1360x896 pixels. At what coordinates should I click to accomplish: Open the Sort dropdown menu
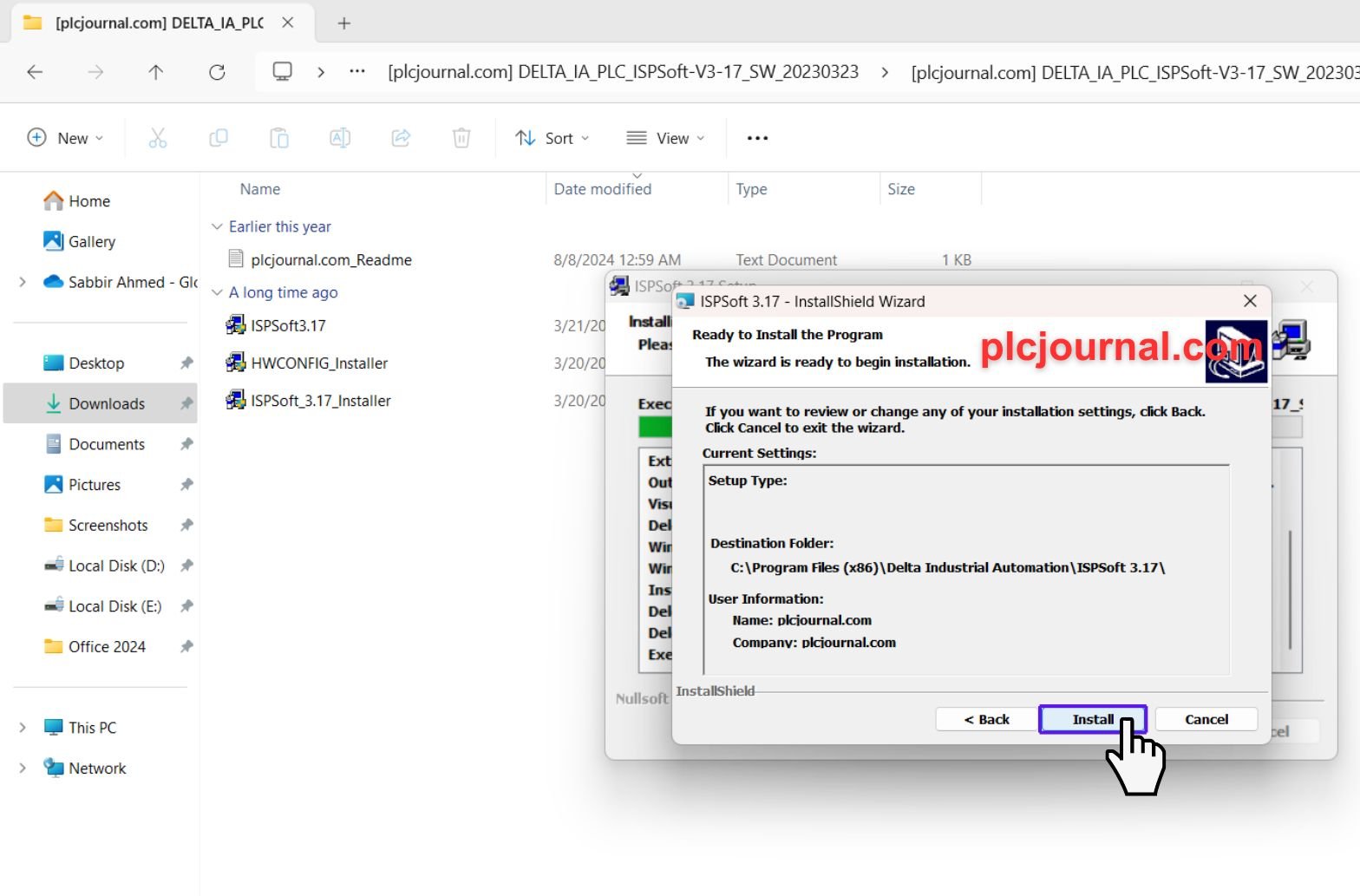coord(552,138)
